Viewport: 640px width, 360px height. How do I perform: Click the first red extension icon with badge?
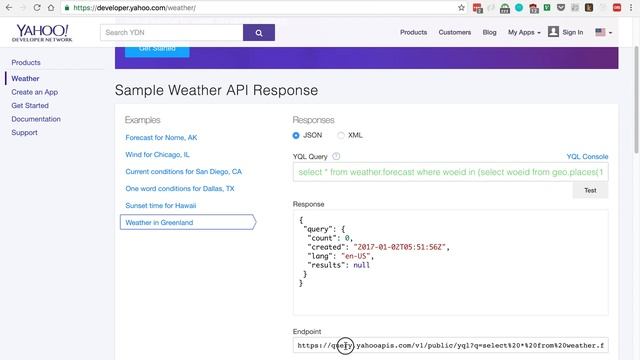pos(477,8)
